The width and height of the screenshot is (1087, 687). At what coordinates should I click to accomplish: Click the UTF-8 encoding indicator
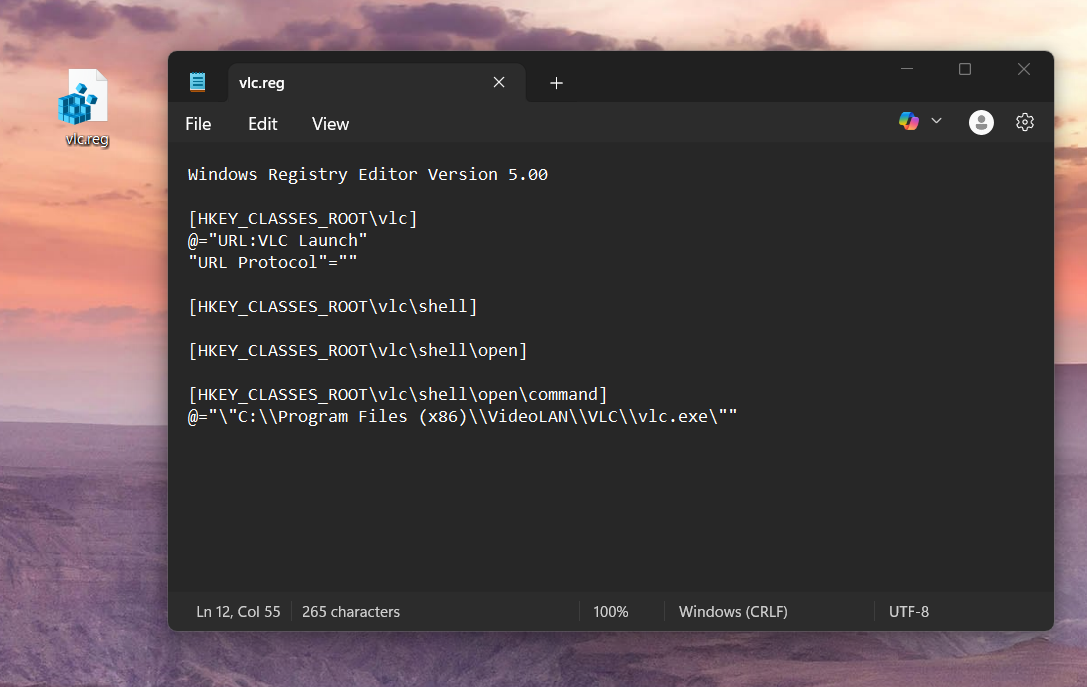909,611
